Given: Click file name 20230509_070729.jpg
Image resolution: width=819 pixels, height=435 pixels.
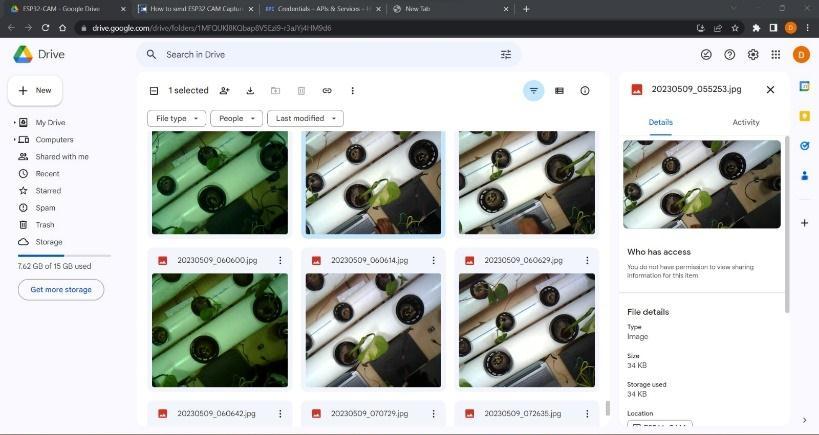Looking at the screenshot, I should click(369, 414).
